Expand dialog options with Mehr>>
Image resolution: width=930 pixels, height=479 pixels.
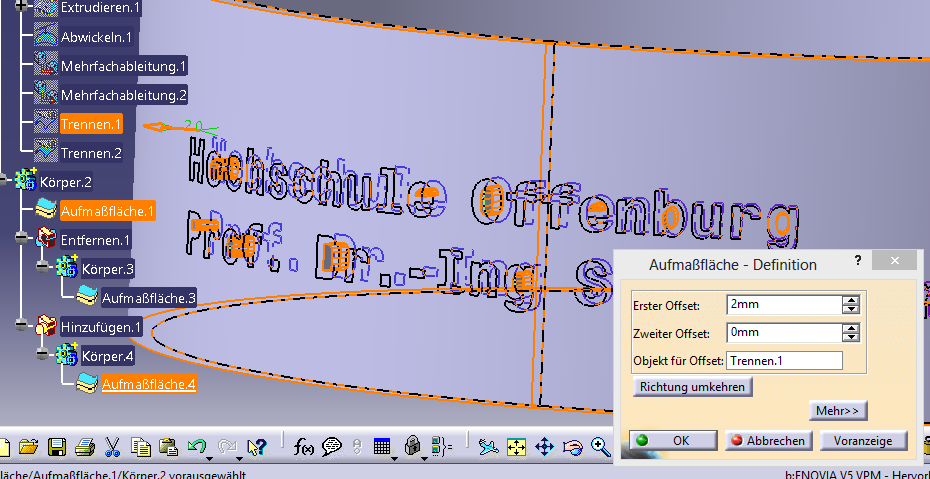click(837, 410)
